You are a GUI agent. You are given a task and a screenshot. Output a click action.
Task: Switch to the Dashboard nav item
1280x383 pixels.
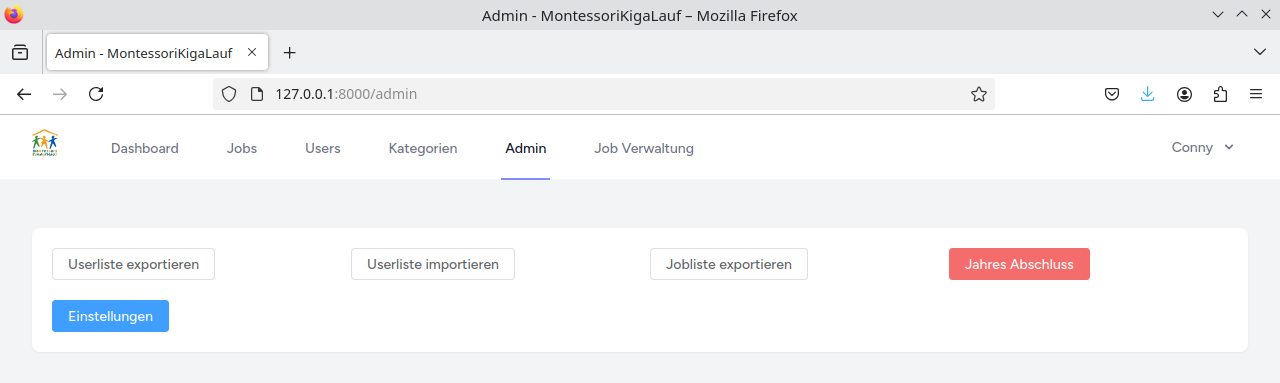145,148
